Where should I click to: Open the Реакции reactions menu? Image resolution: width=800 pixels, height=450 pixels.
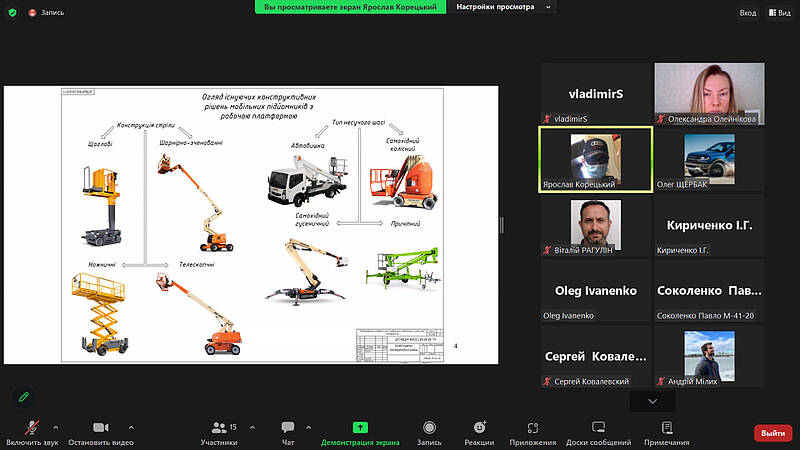pos(479,433)
